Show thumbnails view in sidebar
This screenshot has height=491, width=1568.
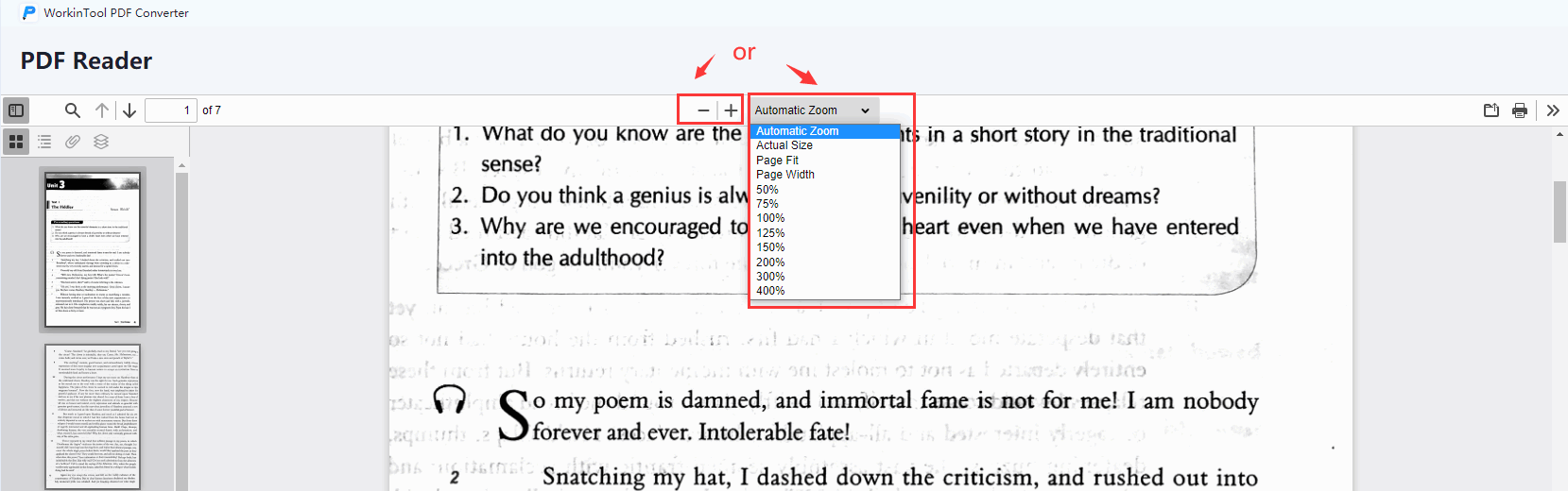pos(16,142)
